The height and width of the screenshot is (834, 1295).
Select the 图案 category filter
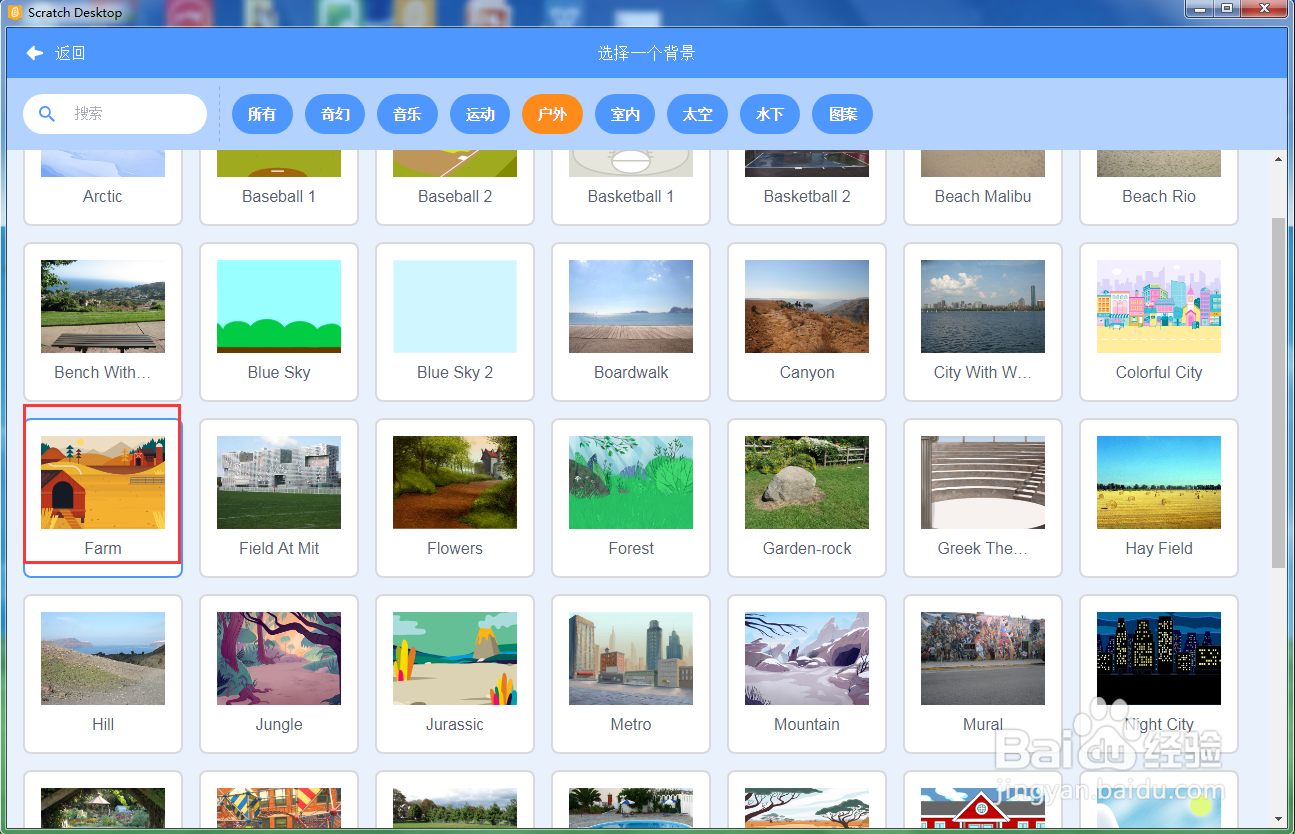[x=843, y=114]
